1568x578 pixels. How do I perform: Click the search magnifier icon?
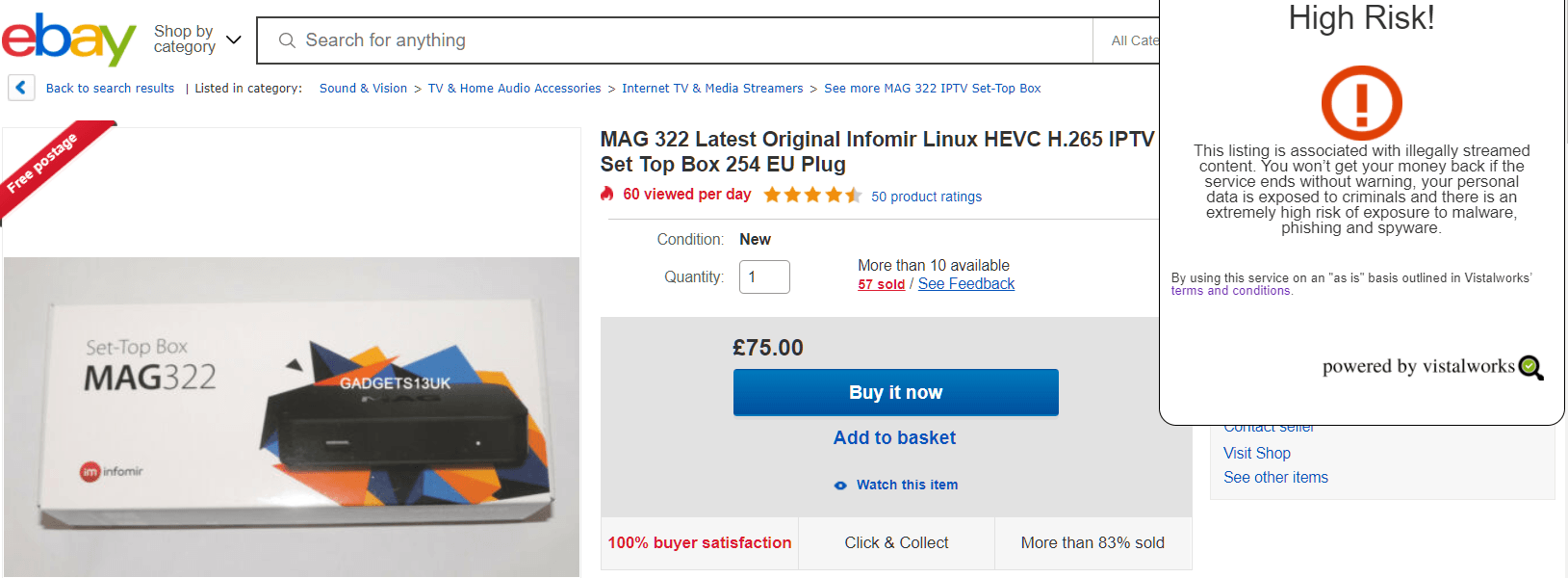[x=287, y=40]
